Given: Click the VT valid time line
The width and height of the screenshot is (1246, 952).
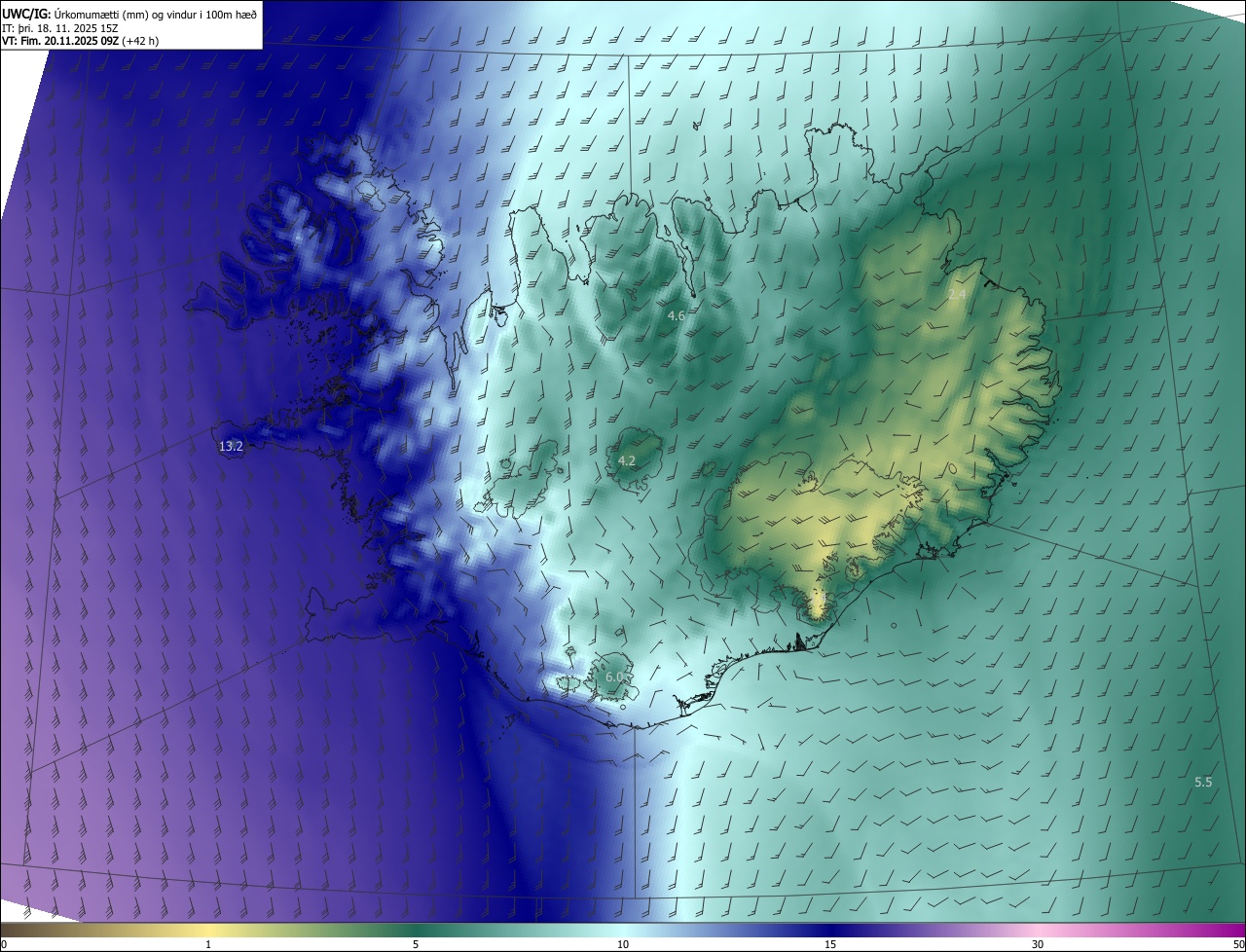Looking at the screenshot, I should (81, 41).
